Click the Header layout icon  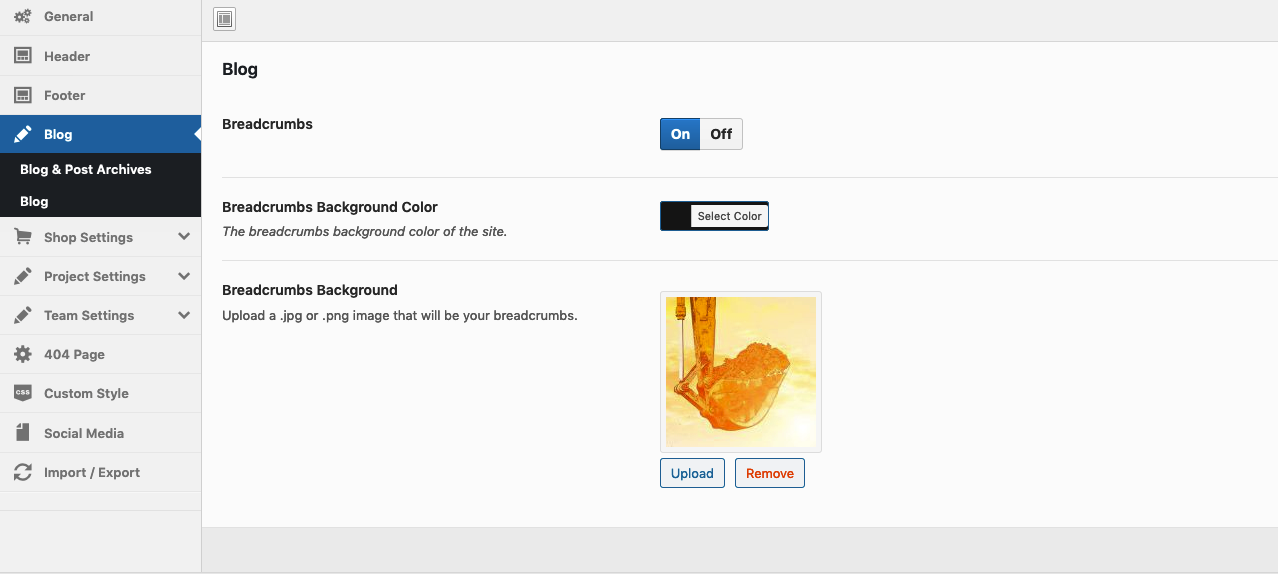click(x=22, y=56)
